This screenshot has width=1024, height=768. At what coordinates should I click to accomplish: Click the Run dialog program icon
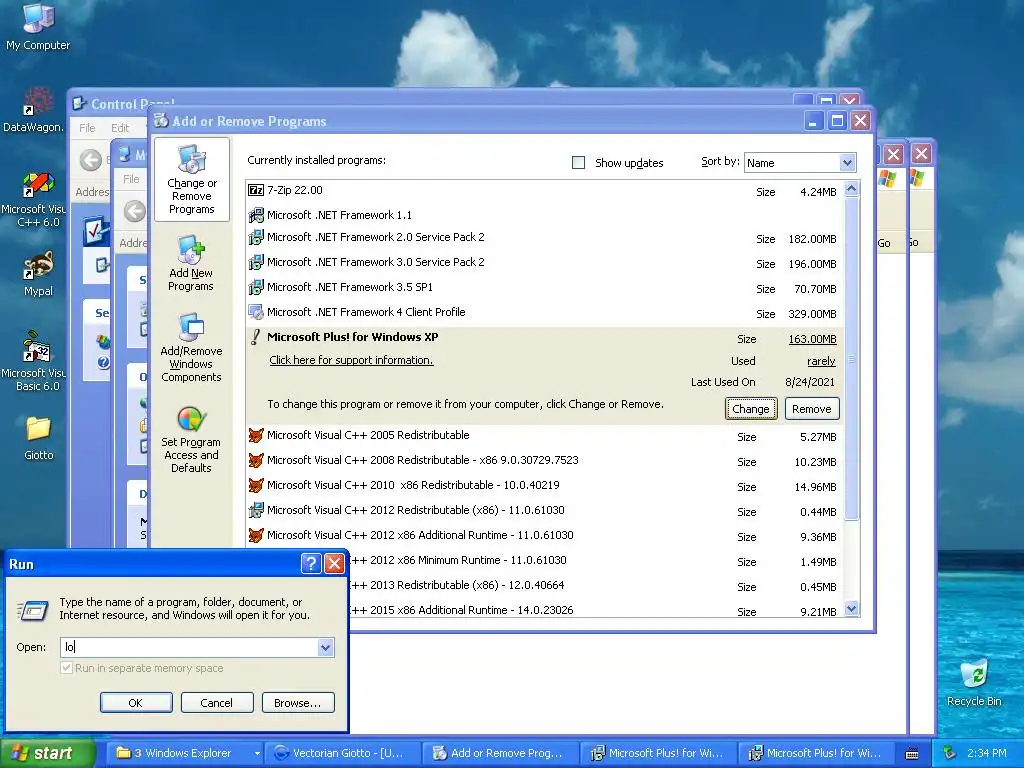click(33, 611)
